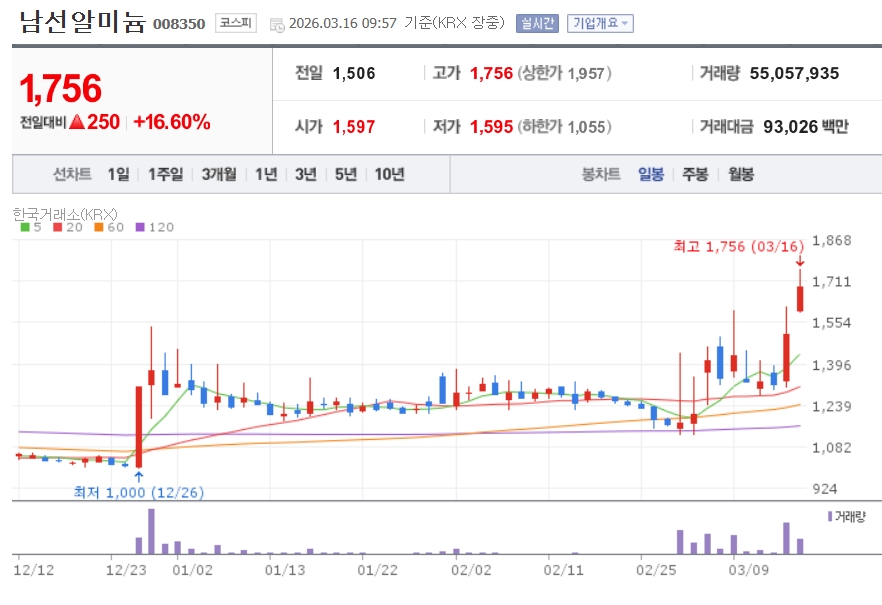The height and width of the screenshot is (605, 882).
Task: Click the calendar icon beside the date
Action: [x=277, y=25]
